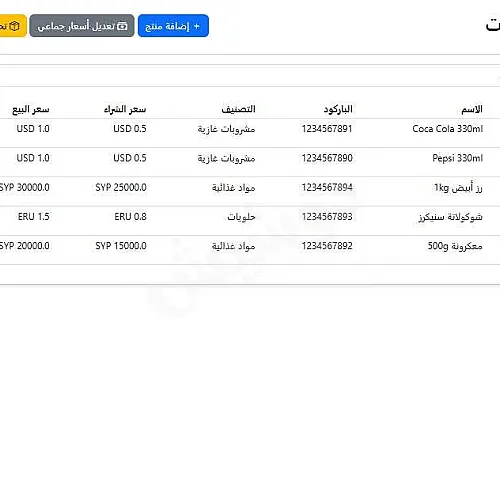500x500 pixels.
Task: Click the مواد غذائية cell in the pasta row
Action: [234, 246]
